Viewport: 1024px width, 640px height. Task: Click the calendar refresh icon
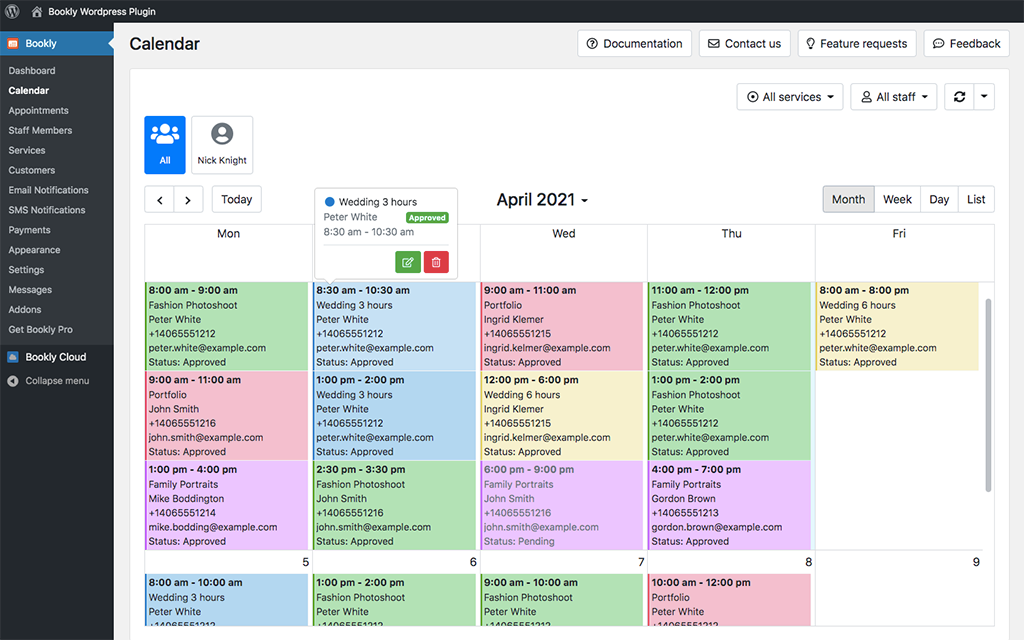959,97
